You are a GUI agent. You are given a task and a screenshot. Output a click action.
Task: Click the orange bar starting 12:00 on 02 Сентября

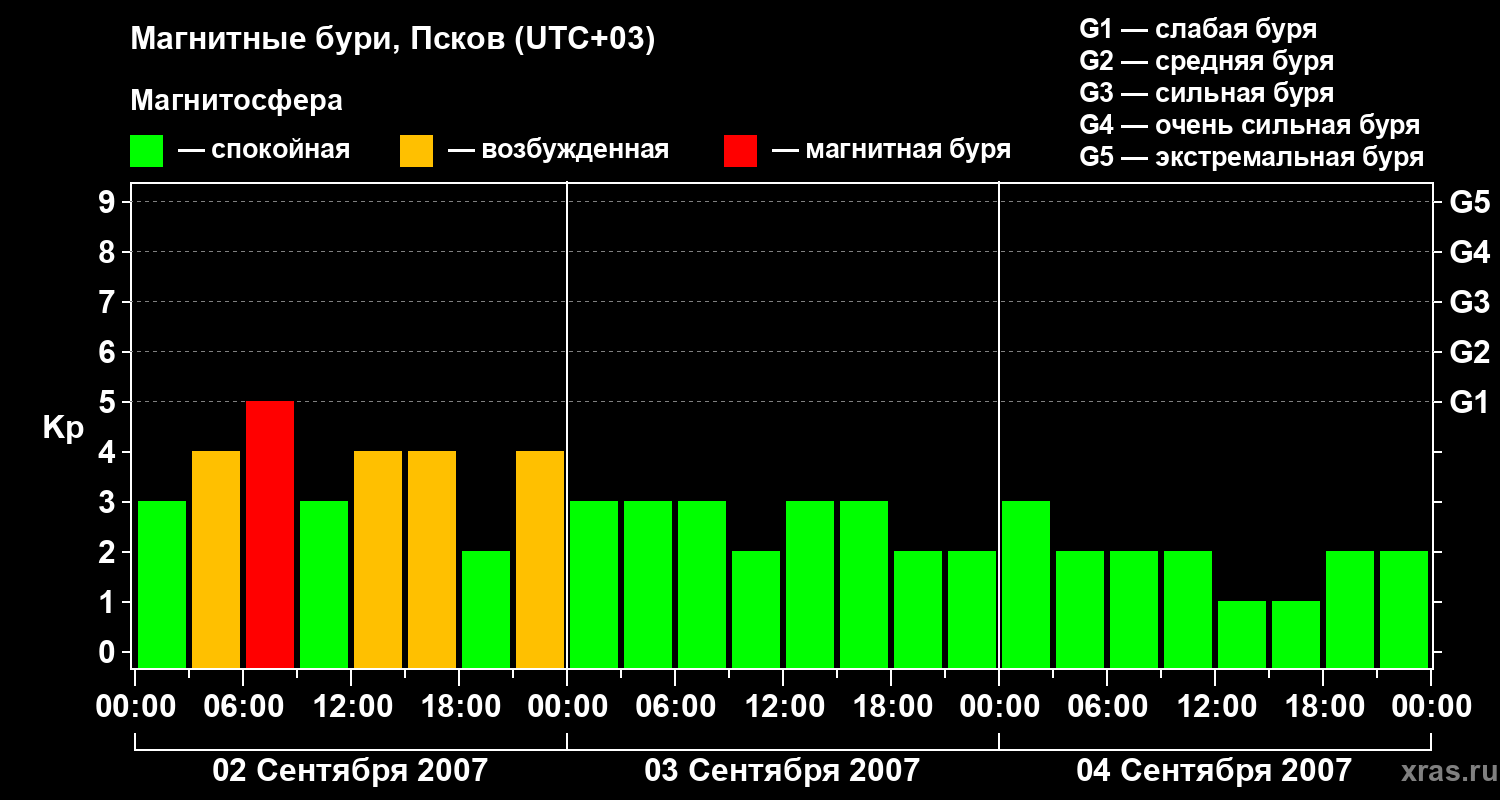378,560
